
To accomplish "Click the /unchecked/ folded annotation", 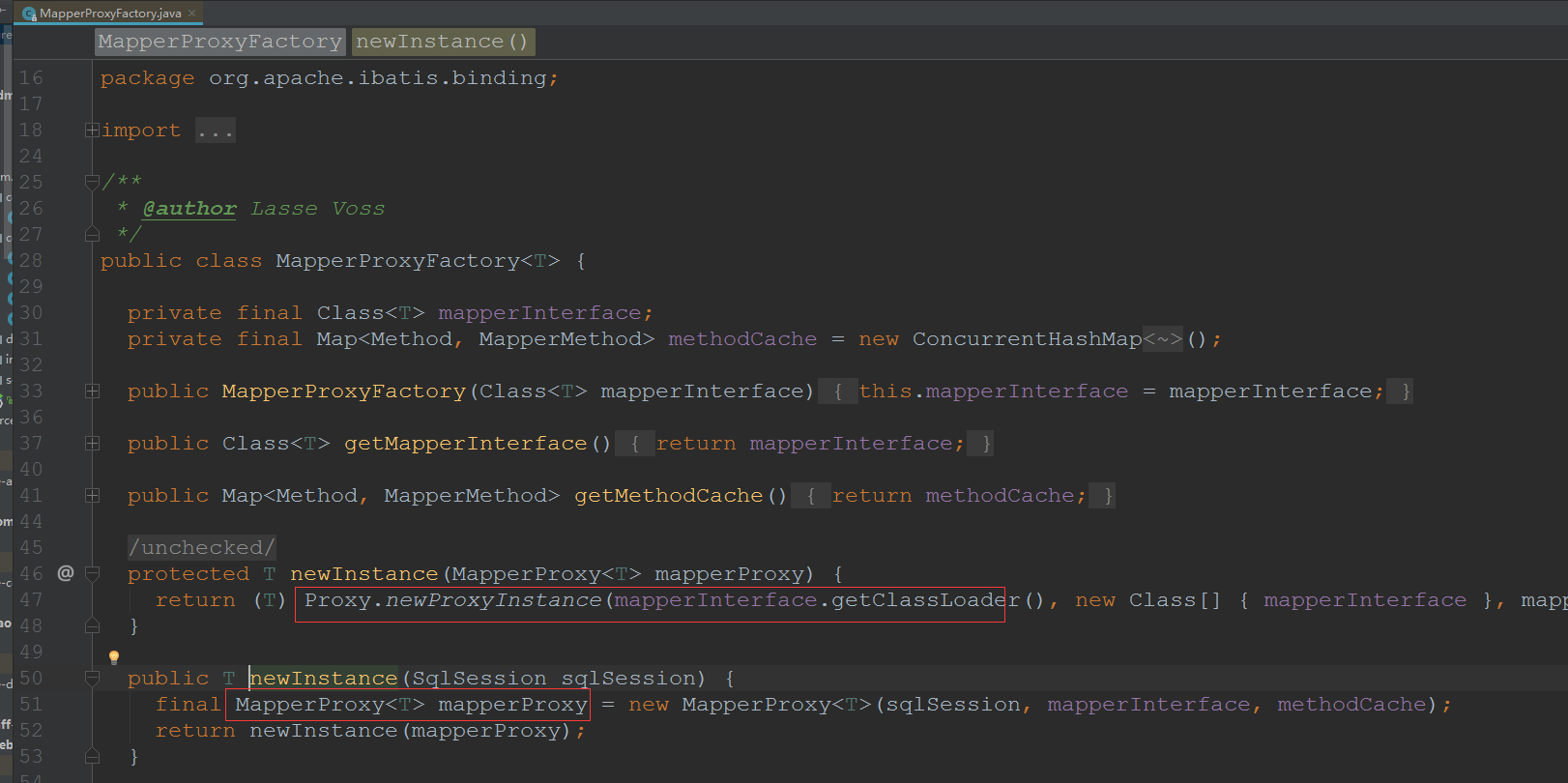I will coord(202,547).
